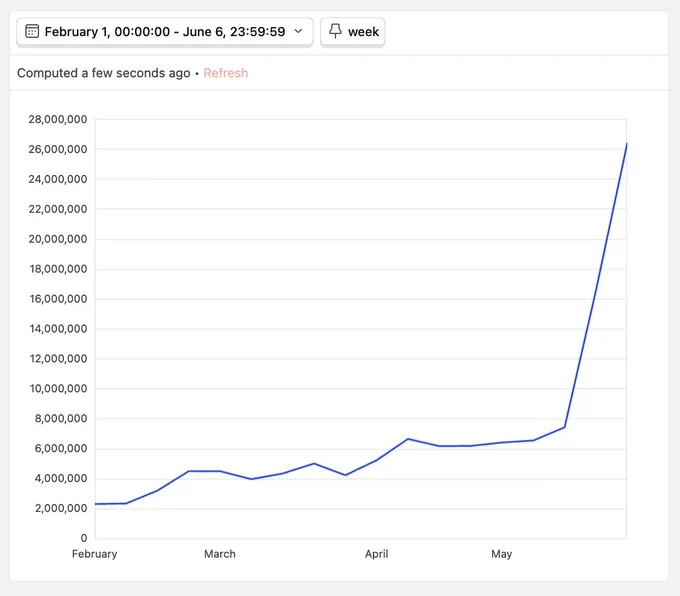Screen dimensions: 680x596
Task: Select the 0 y-axis label
Action: pos(84,538)
